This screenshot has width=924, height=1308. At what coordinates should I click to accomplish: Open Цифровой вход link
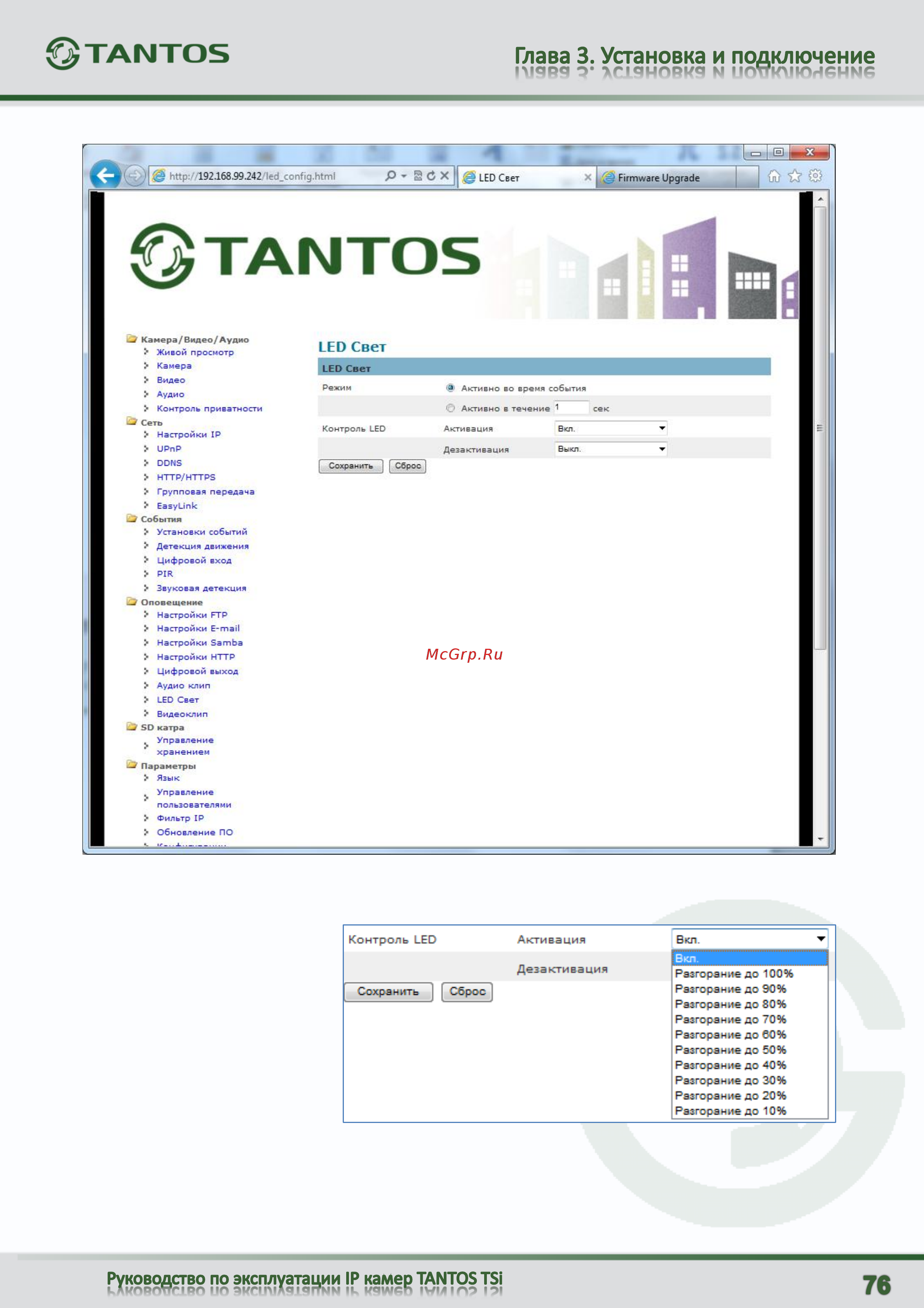(194, 561)
